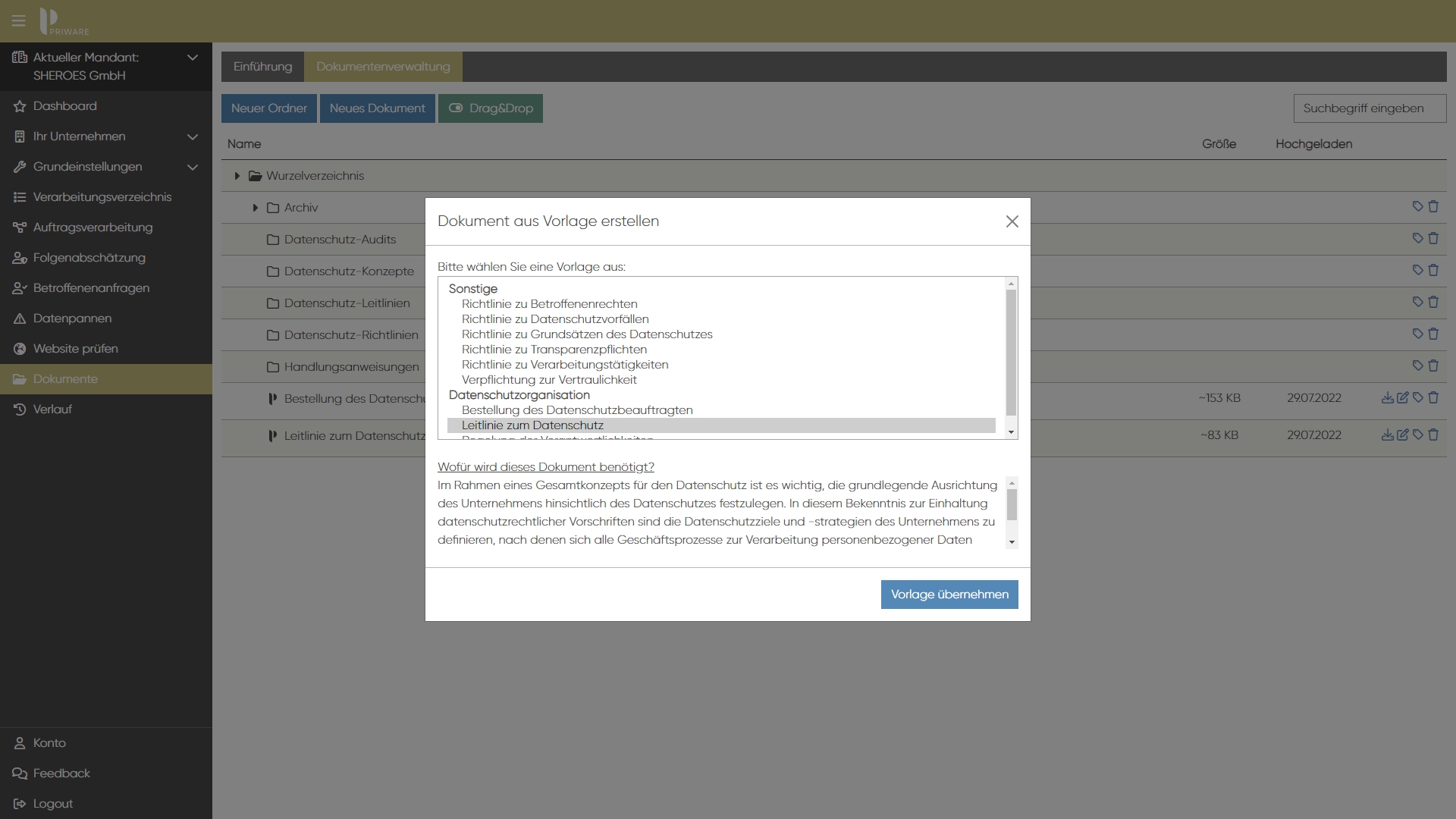Open the Verlauf history page
1456x819 pixels.
coord(52,409)
